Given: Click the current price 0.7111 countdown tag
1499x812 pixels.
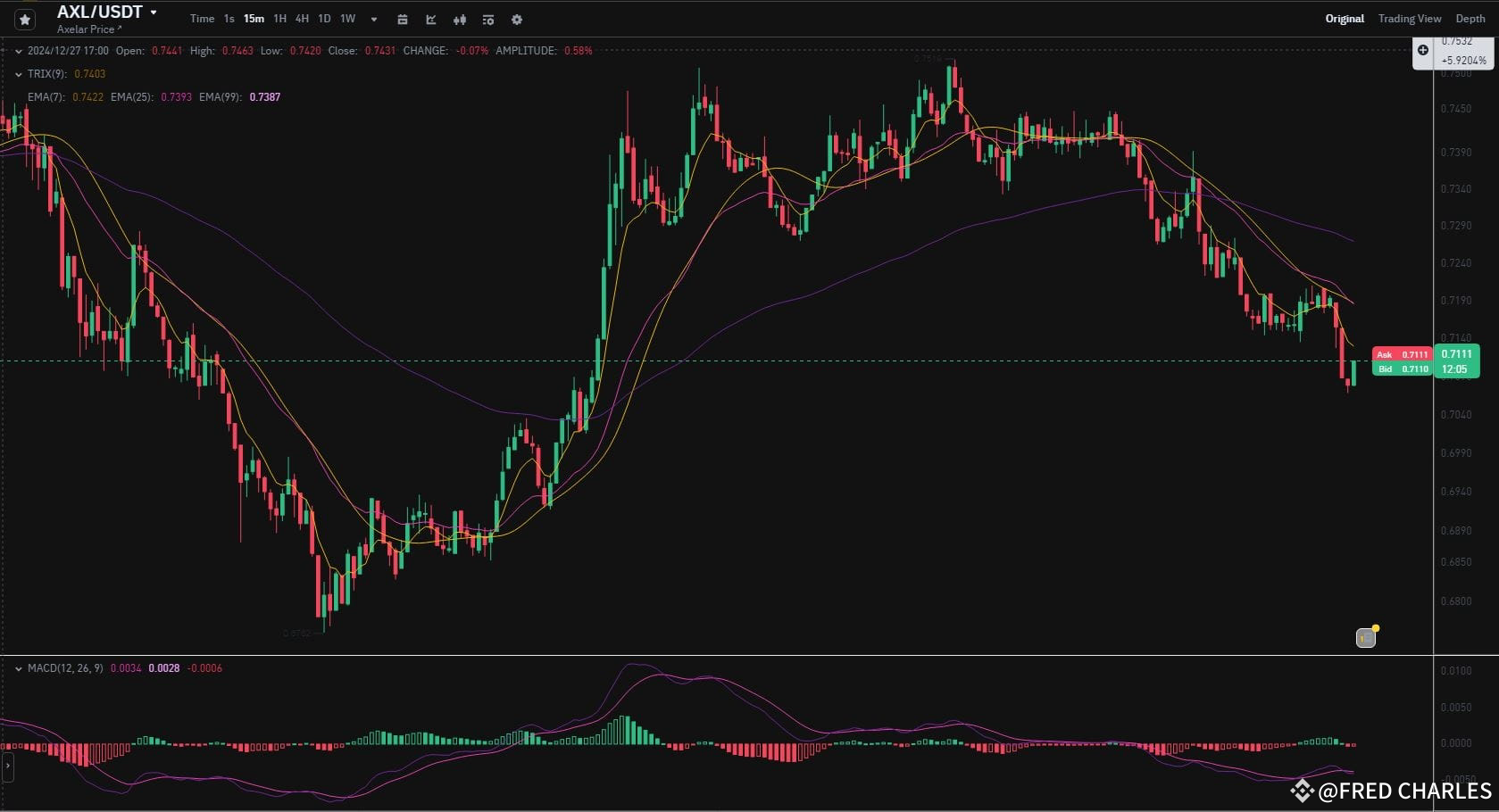Looking at the screenshot, I should [1456, 361].
